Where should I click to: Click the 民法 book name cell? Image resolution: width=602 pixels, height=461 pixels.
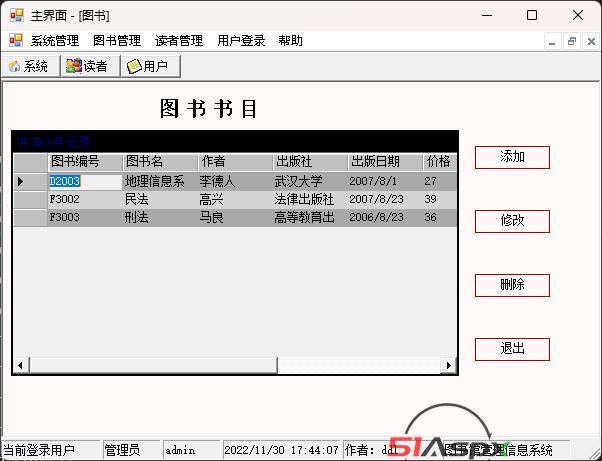pos(160,200)
